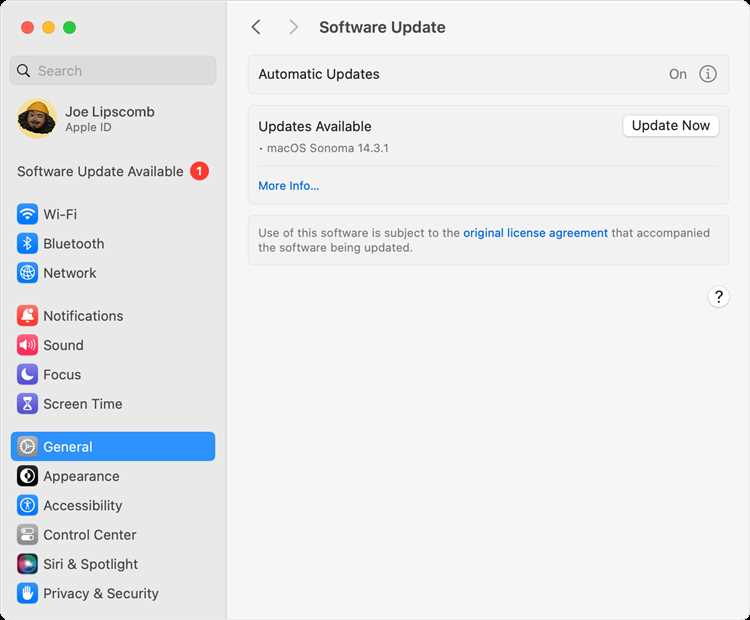This screenshot has height=620, width=750.
Task: Select Bluetooth label in sidebar
Action: coord(74,244)
